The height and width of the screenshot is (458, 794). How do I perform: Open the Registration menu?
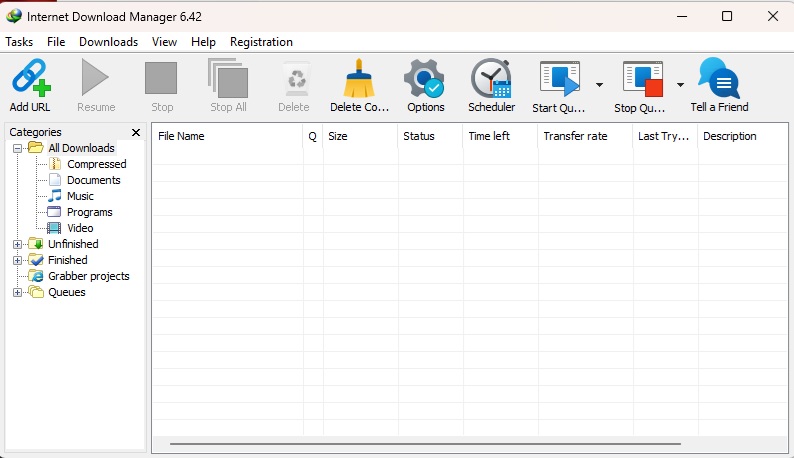[261, 42]
